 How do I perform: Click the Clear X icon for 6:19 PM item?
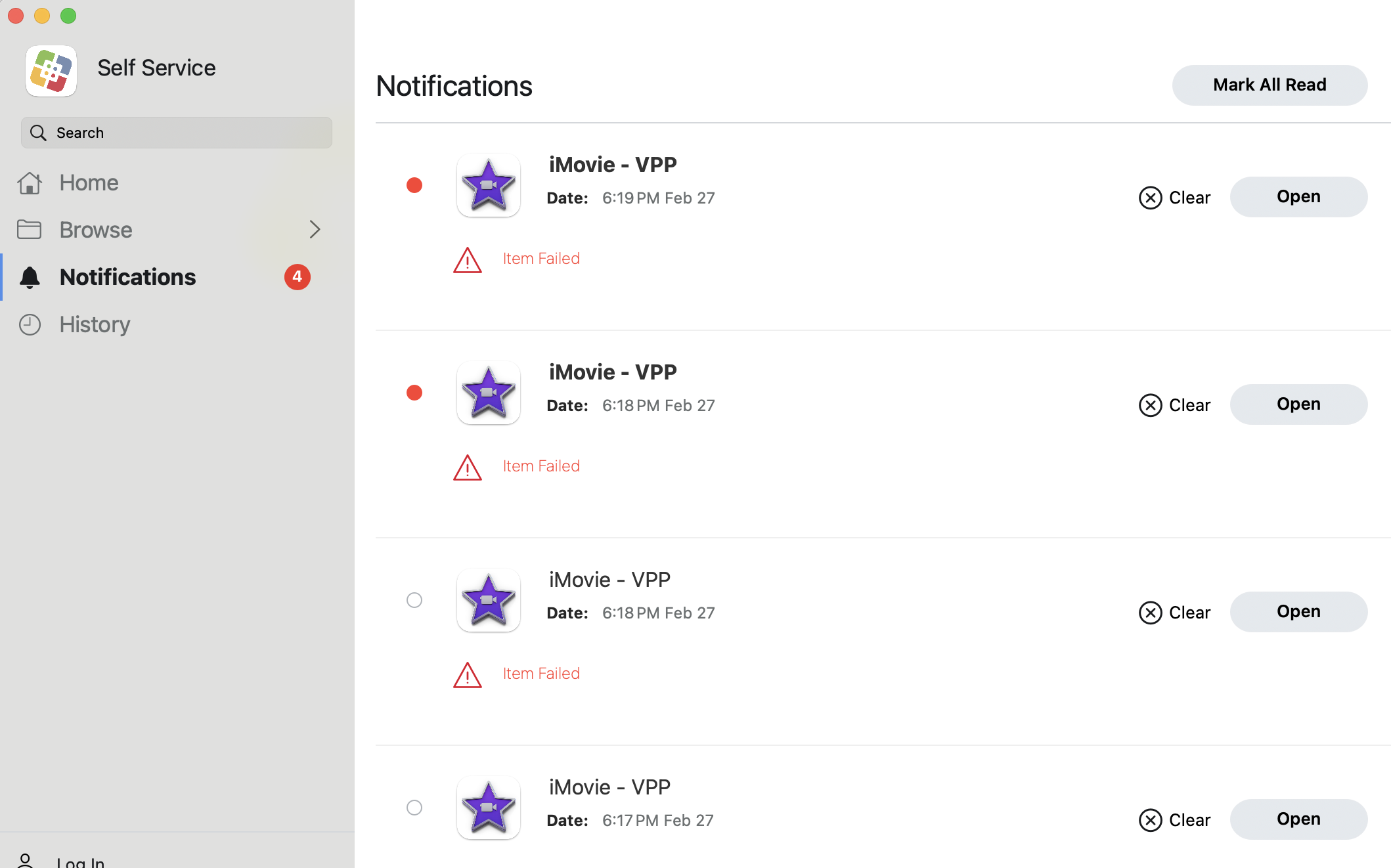[1150, 198]
